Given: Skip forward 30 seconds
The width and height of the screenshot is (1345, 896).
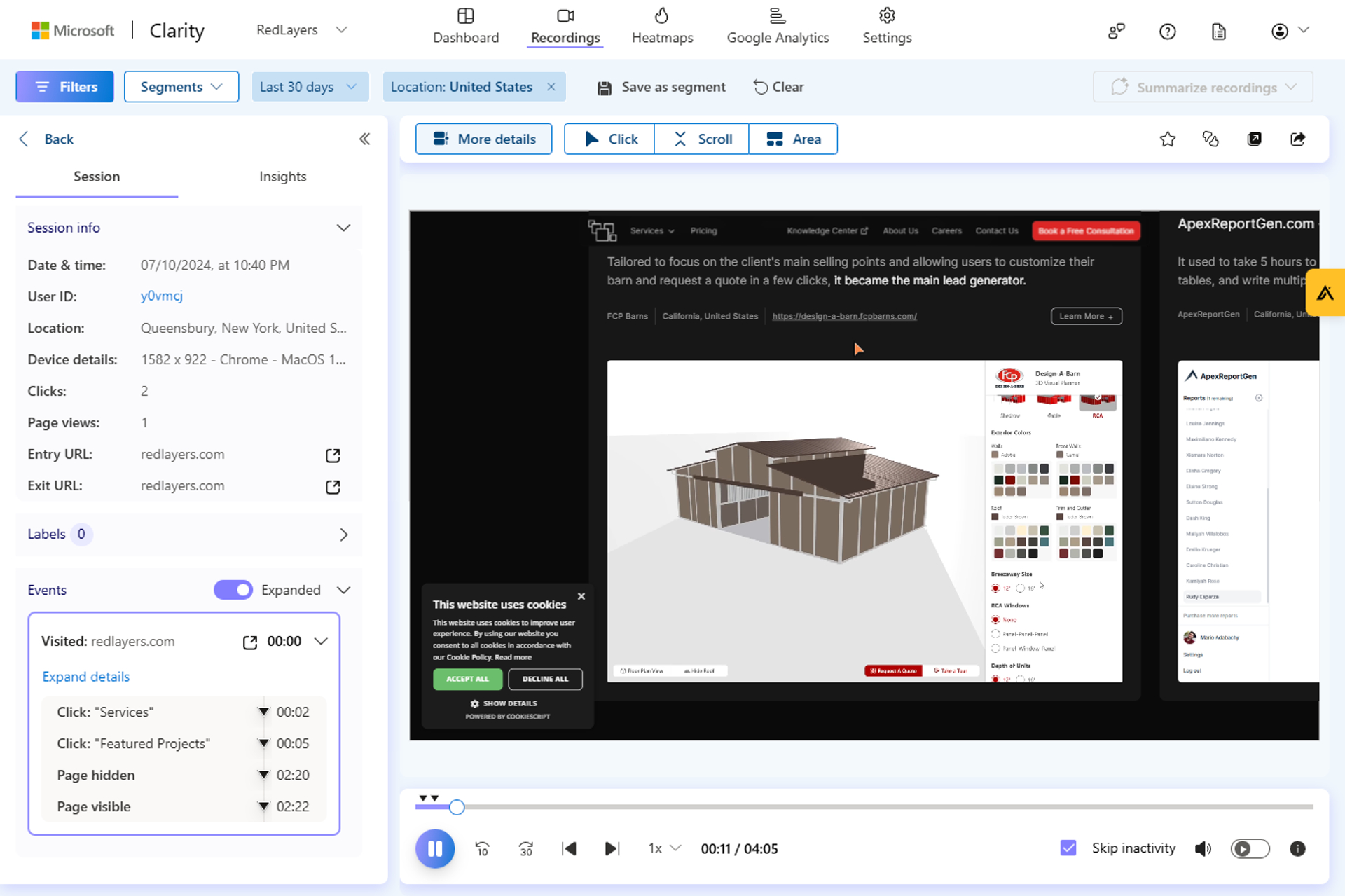Looking at the screenshot, I should [x=525, y=848].
